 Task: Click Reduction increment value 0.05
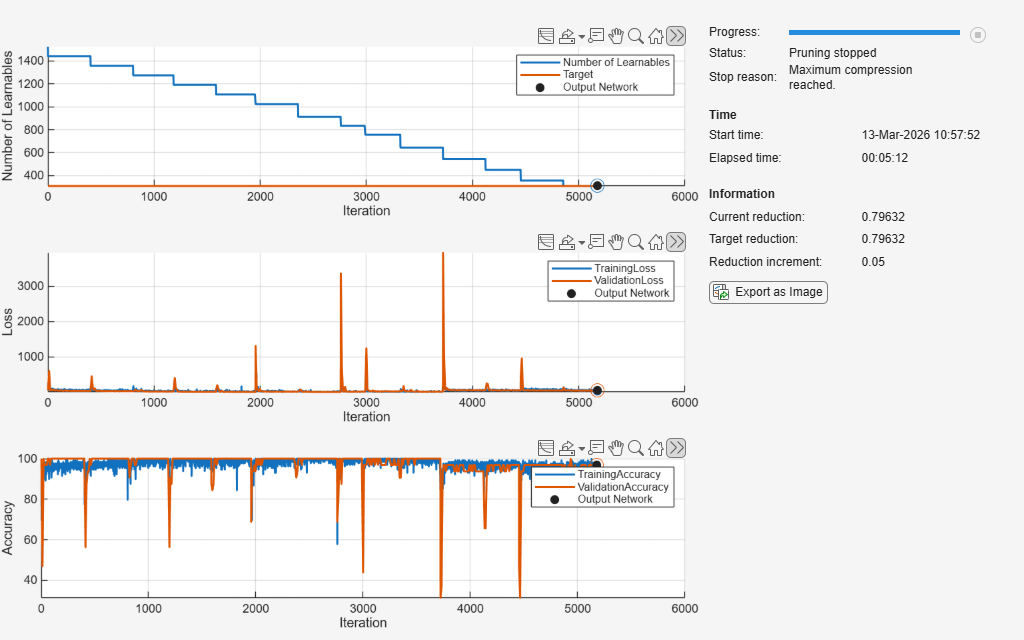tap(873, 262)
